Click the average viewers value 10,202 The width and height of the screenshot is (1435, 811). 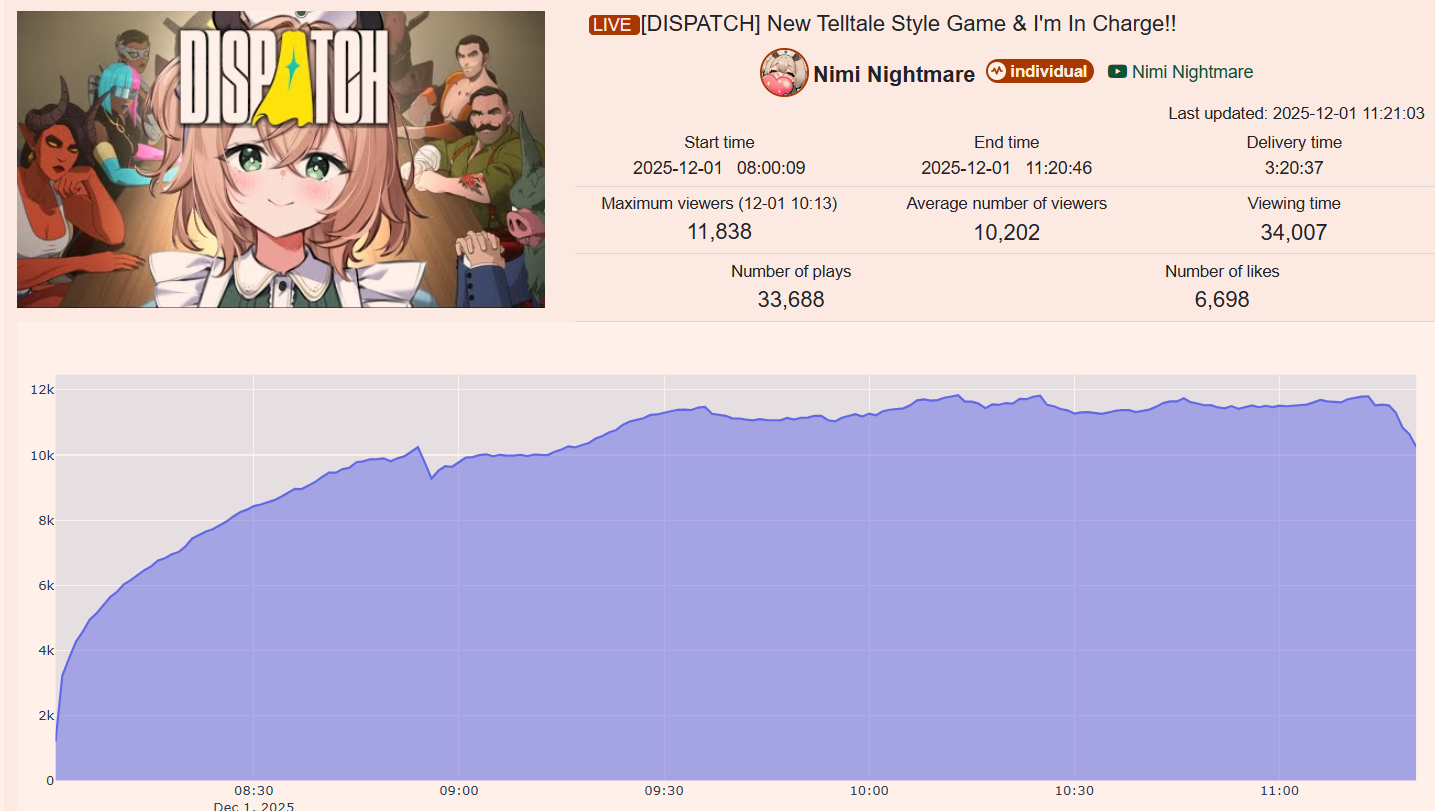[1007, 233]
